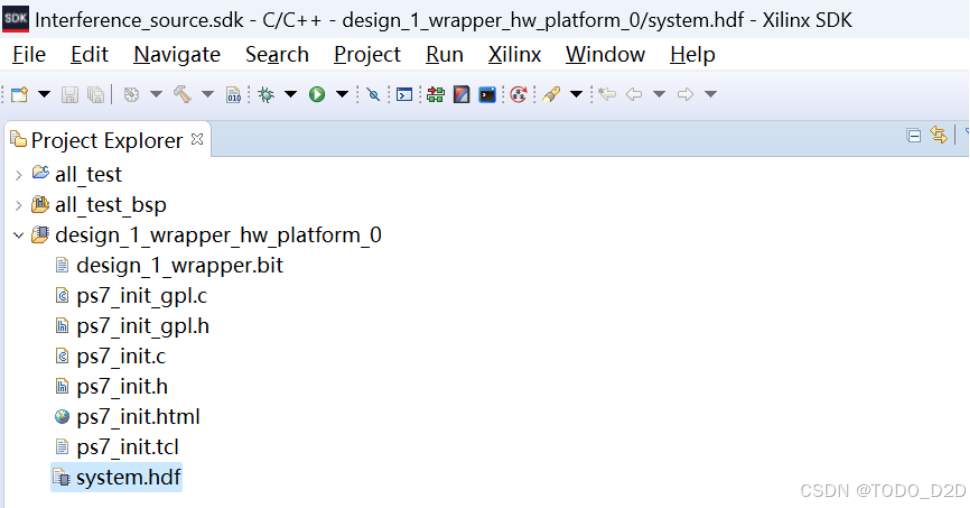This screenshot has width=970, height=508.
Task: Open the Navigate menu
Action: 177,54
